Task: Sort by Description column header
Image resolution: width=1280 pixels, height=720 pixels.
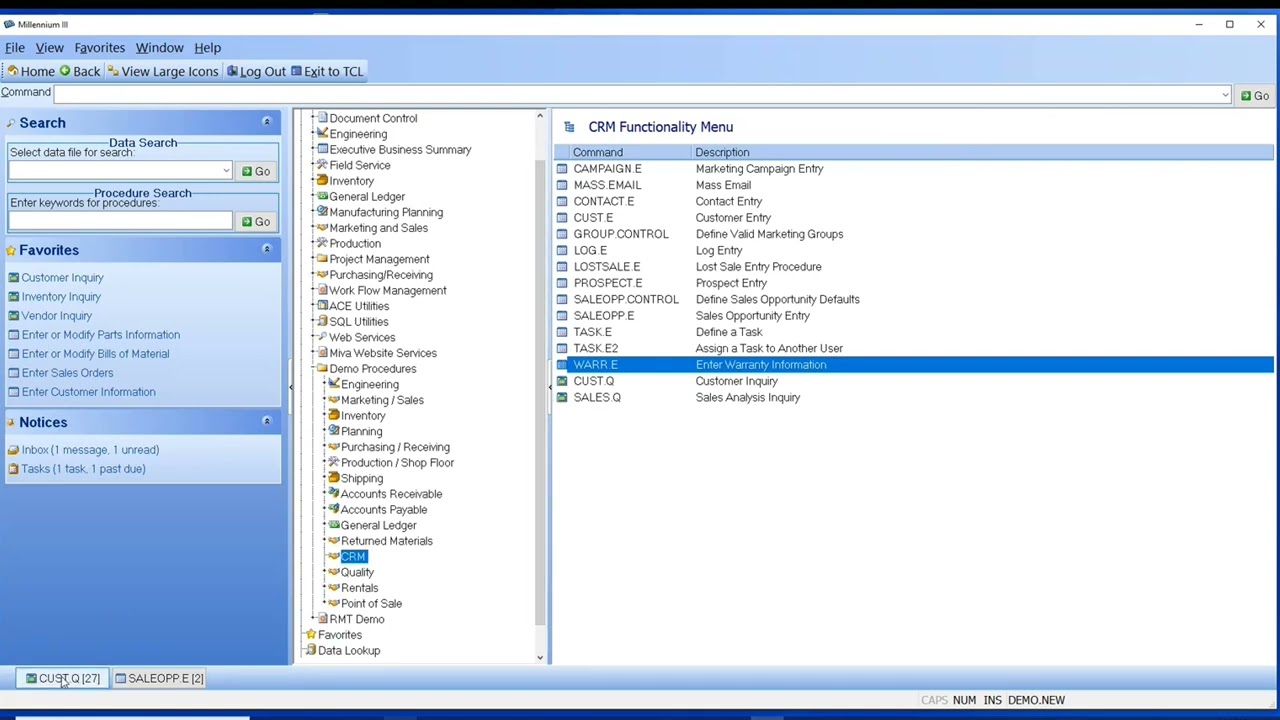Action: 983,152
